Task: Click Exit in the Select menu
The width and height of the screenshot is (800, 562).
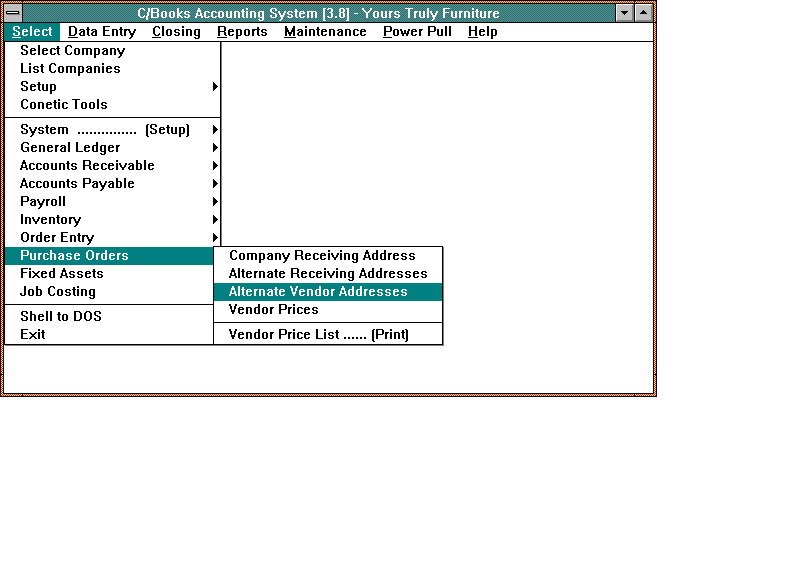Action: click(33, 335)
